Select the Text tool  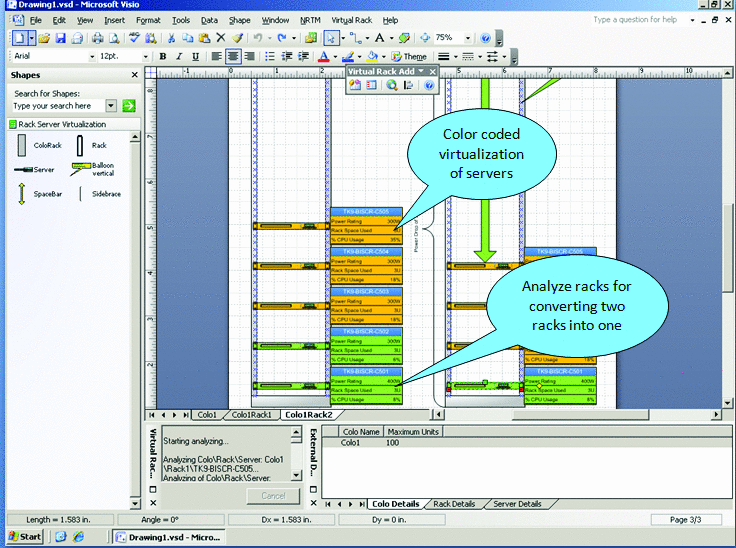(x=380, y=38)
